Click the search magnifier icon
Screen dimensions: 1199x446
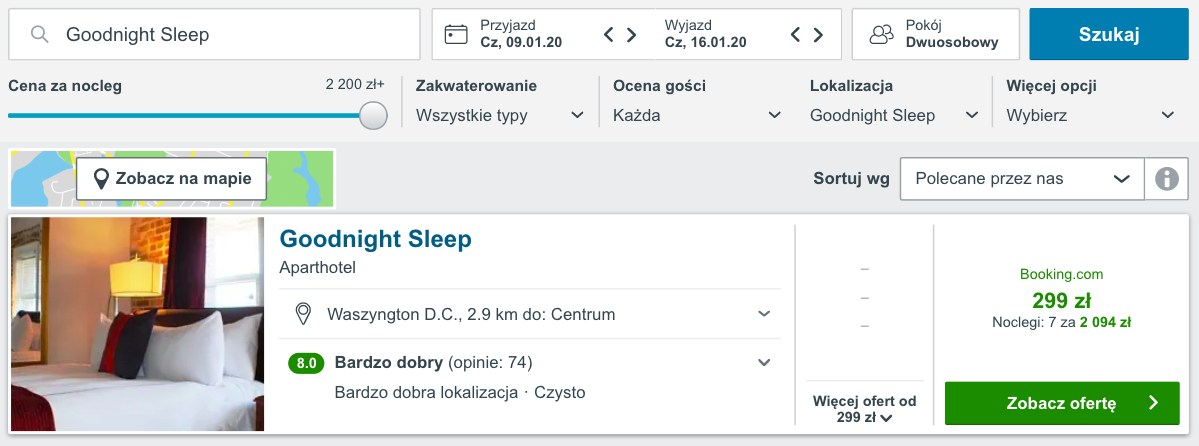(x=41, y=34)
